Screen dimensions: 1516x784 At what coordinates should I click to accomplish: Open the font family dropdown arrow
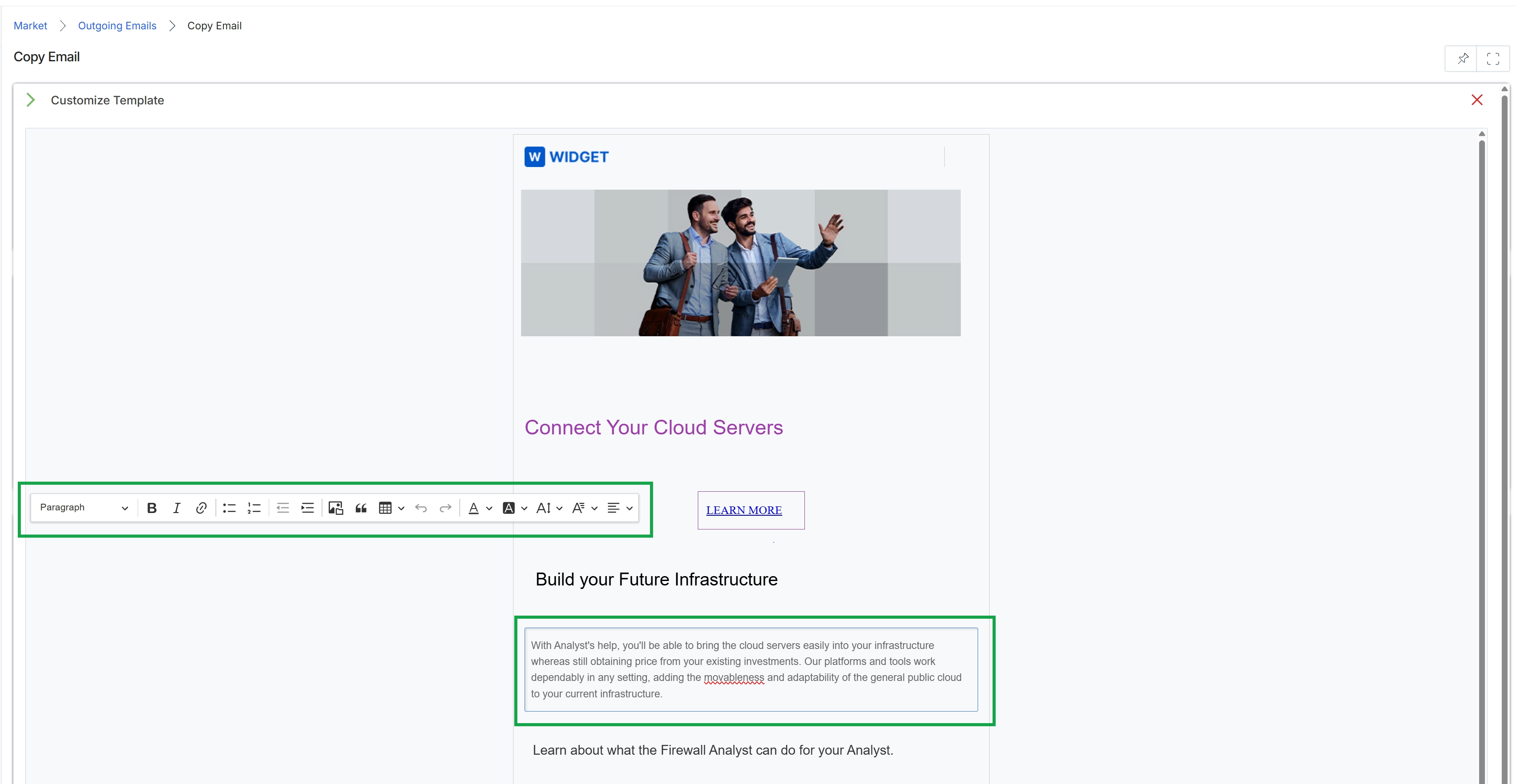pos(594,509)
